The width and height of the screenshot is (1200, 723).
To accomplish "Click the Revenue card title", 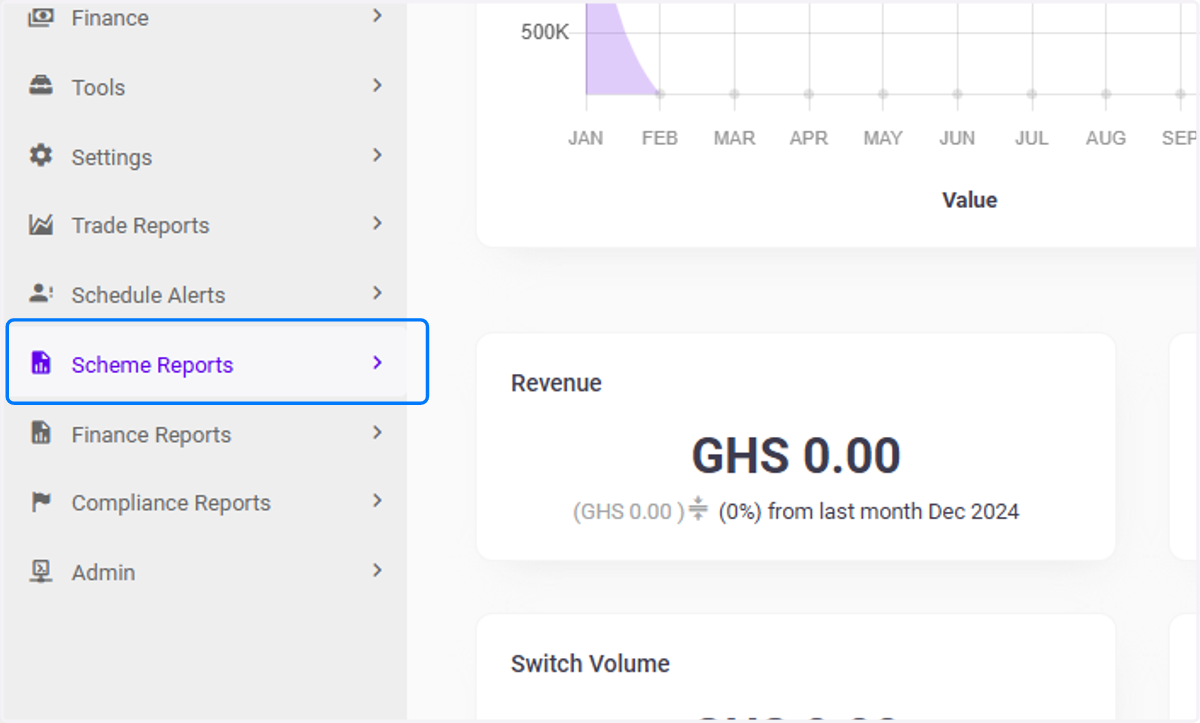I will 556,383.
